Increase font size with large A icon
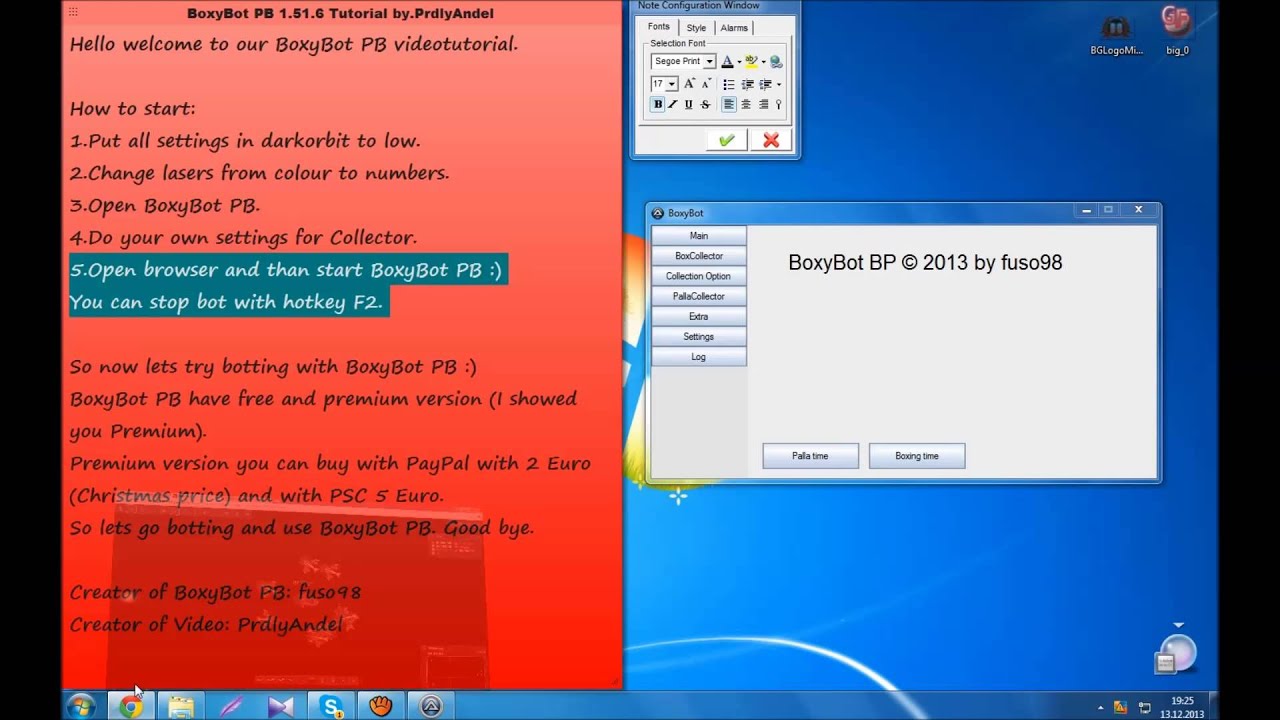 [689, 84]
